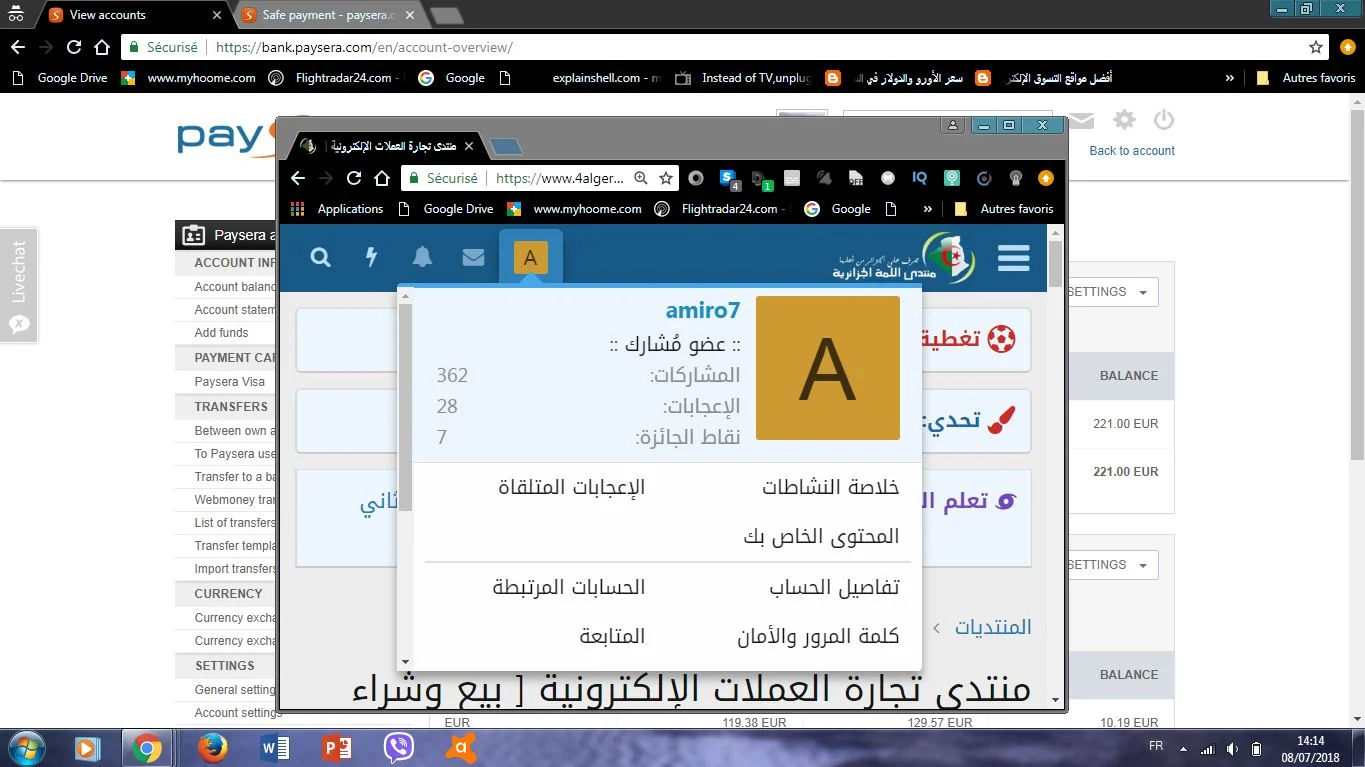Bookmark page with star in front window

(x=666, y=178)
